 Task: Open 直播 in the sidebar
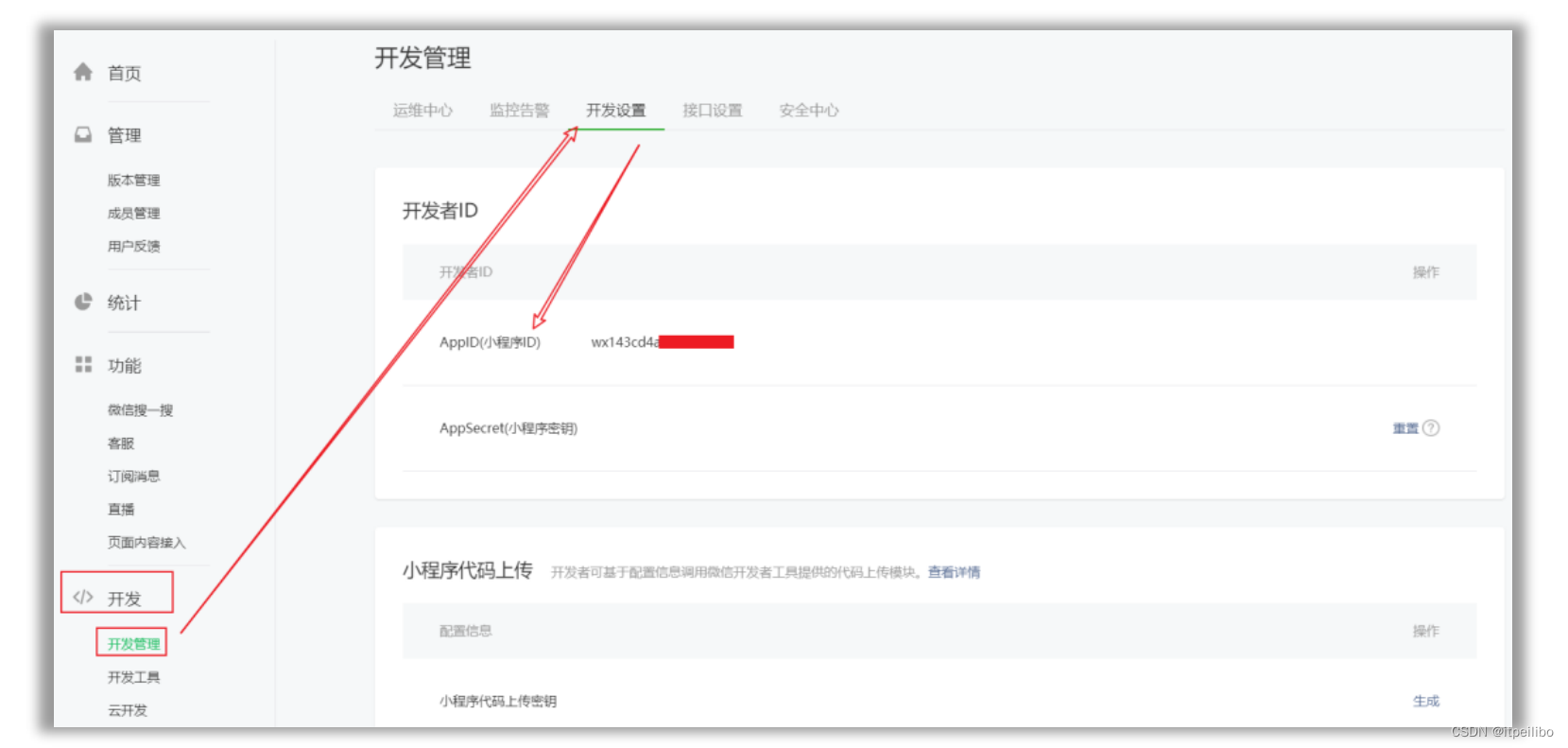pos(121,509)
